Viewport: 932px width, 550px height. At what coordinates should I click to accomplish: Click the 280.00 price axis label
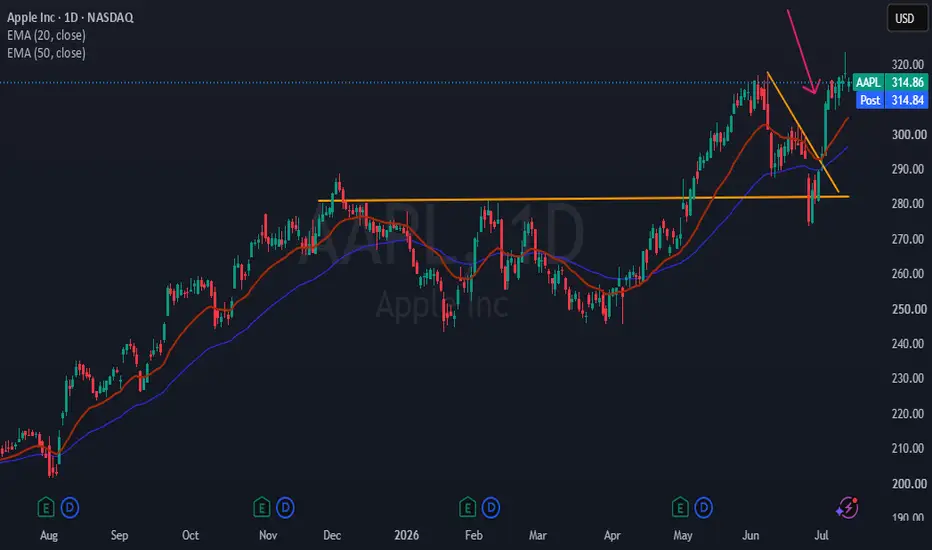pos(908,203)
